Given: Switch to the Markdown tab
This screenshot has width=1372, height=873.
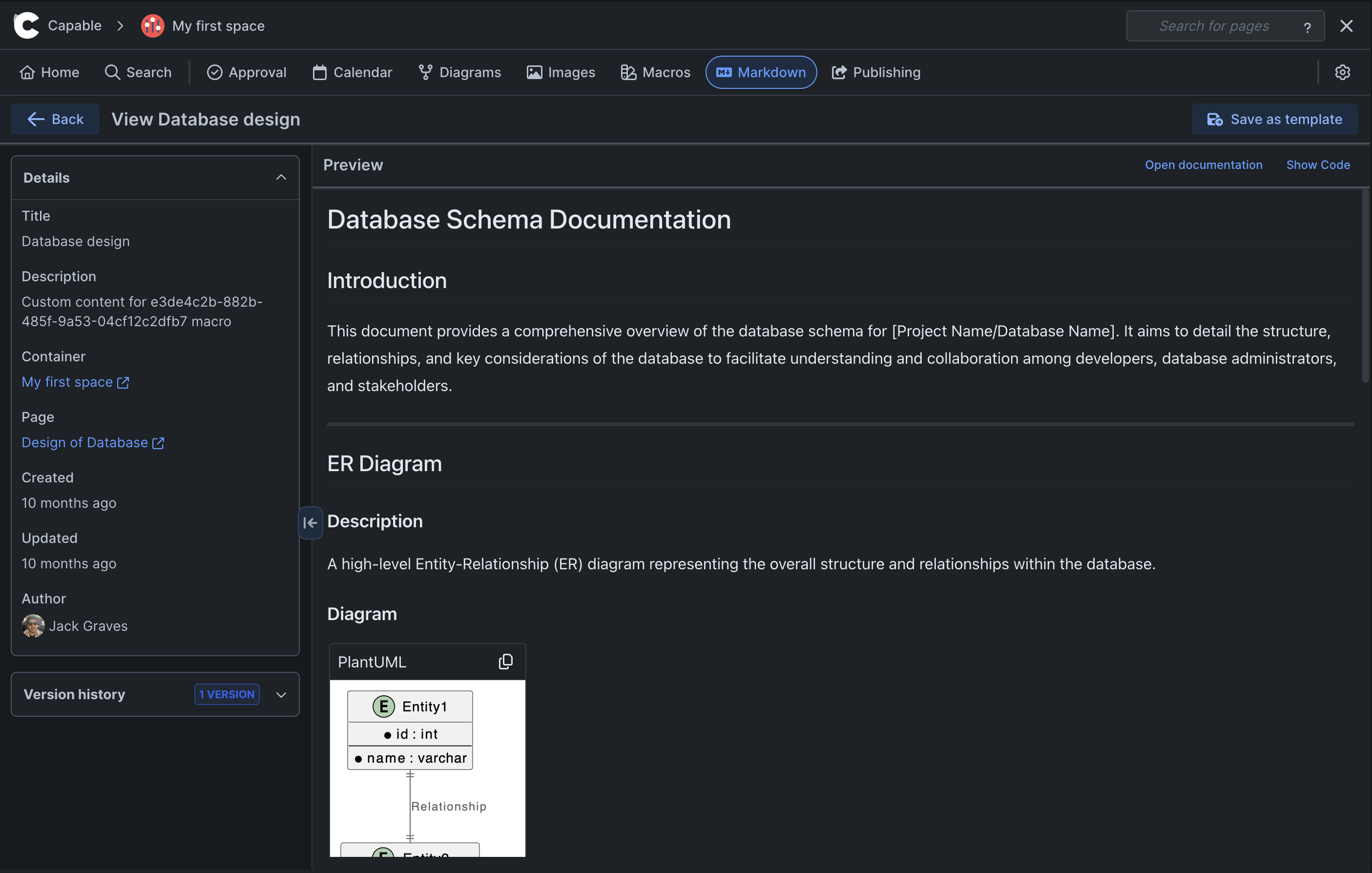Looking at the screenshot, I should tap(761, 72).
